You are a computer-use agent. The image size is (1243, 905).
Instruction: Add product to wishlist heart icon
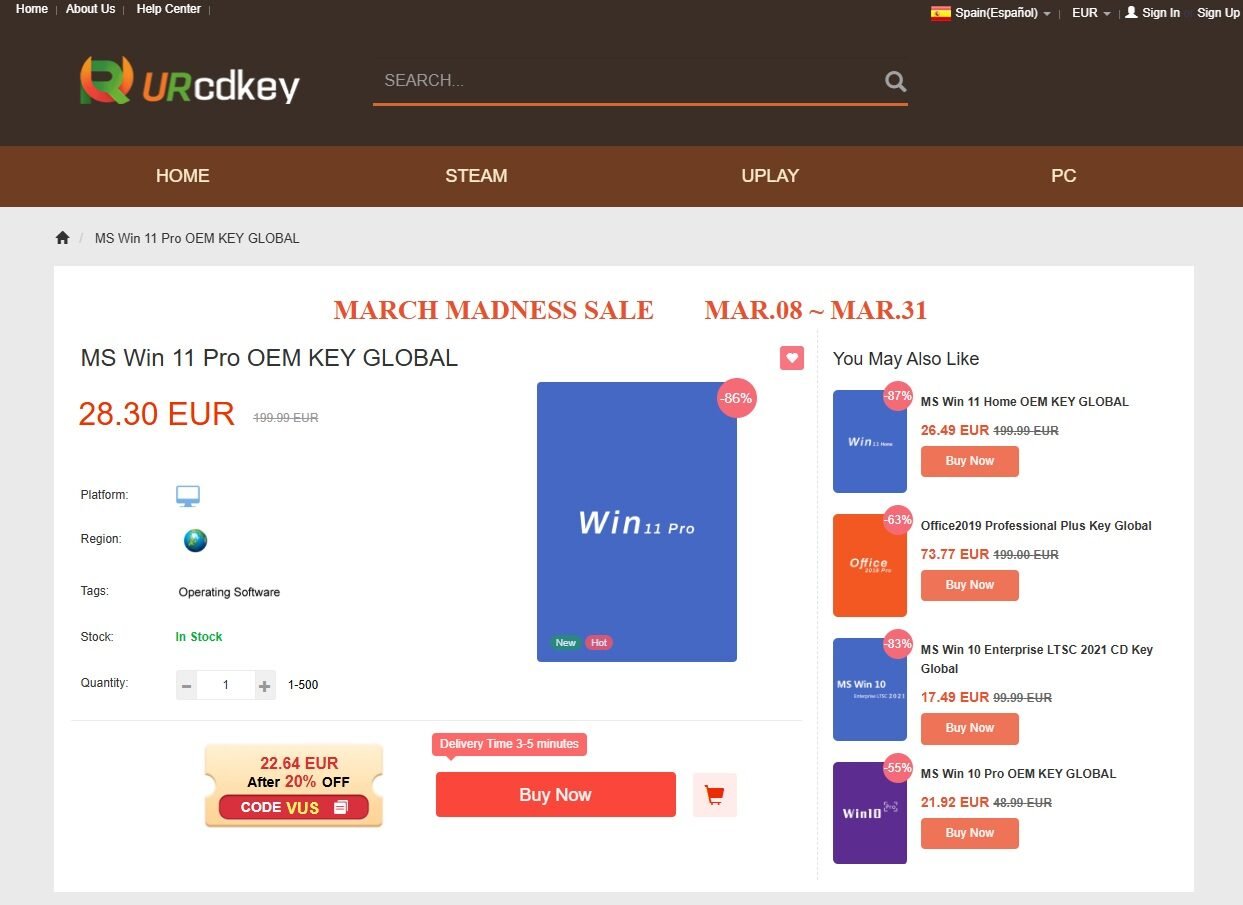click(x=792, y=357)
